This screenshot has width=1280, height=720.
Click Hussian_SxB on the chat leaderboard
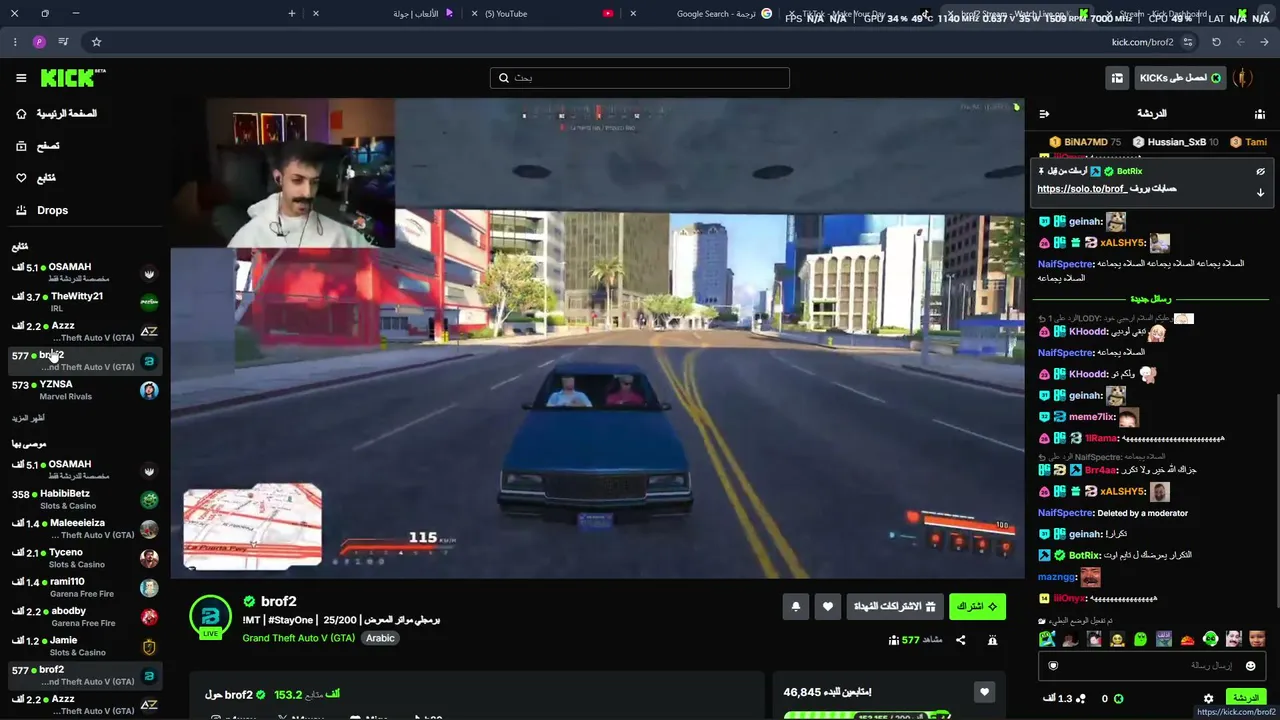pyautogui.click(x=1177, y=142)
